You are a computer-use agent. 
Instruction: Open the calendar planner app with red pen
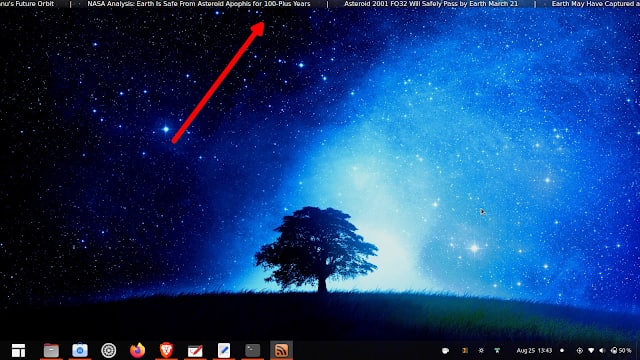pyautogui.click(x=195, y=350)
